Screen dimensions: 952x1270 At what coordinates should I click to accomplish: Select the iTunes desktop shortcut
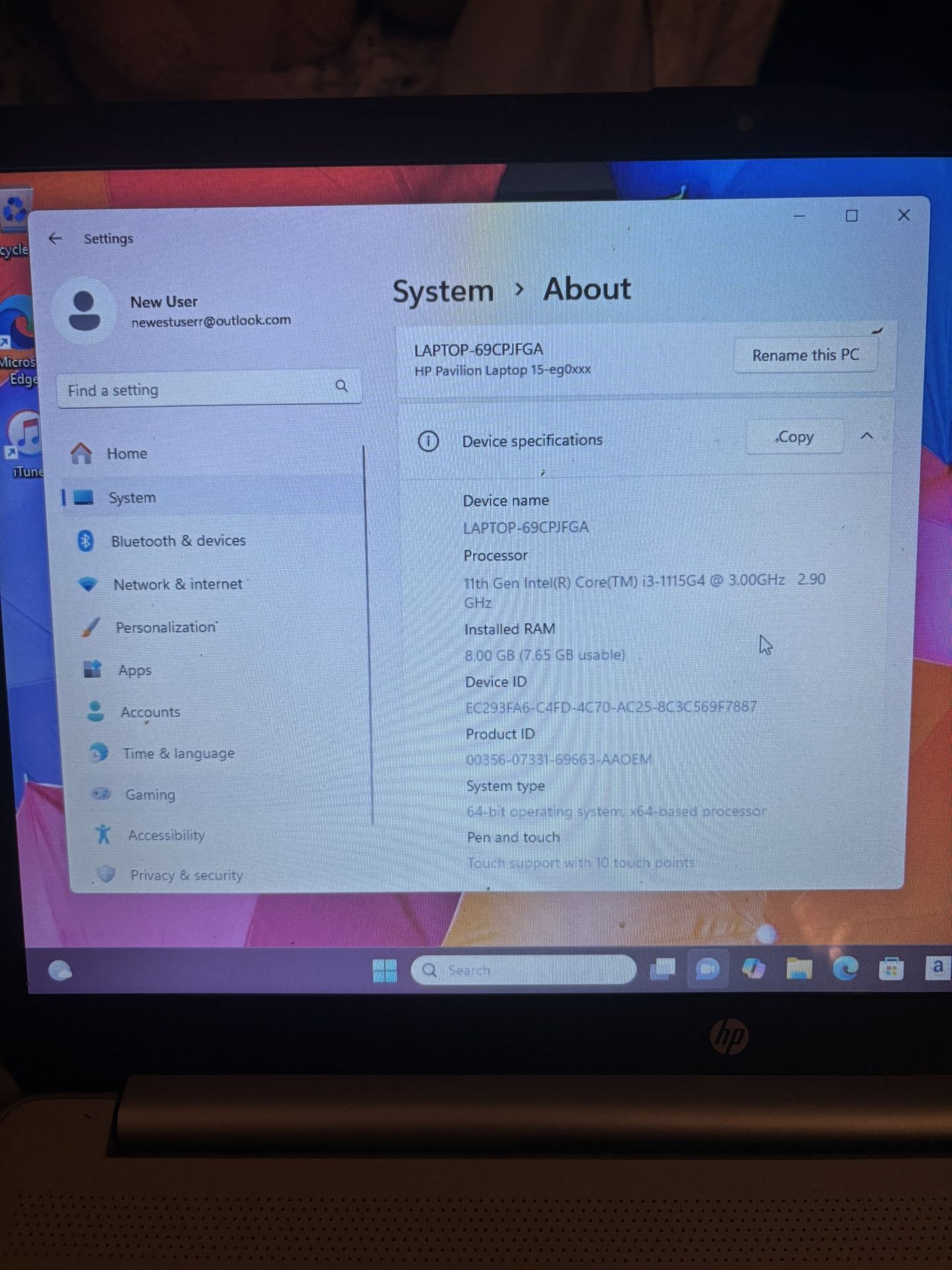tap(24, 444)
